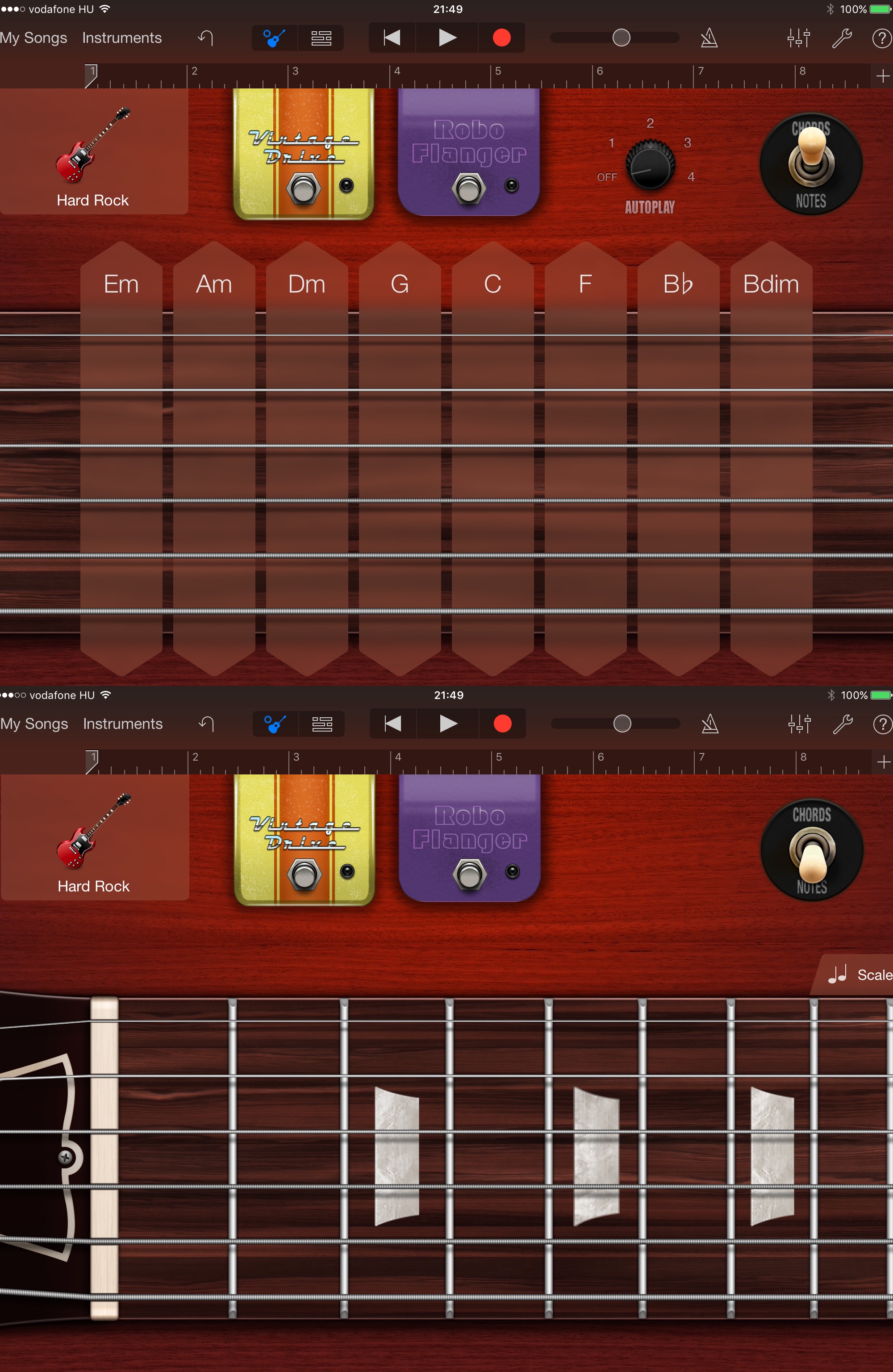The image size is (893, 1372).
Task: Open mixer controls icon in bottom toolbar
Action: (800, 724)
